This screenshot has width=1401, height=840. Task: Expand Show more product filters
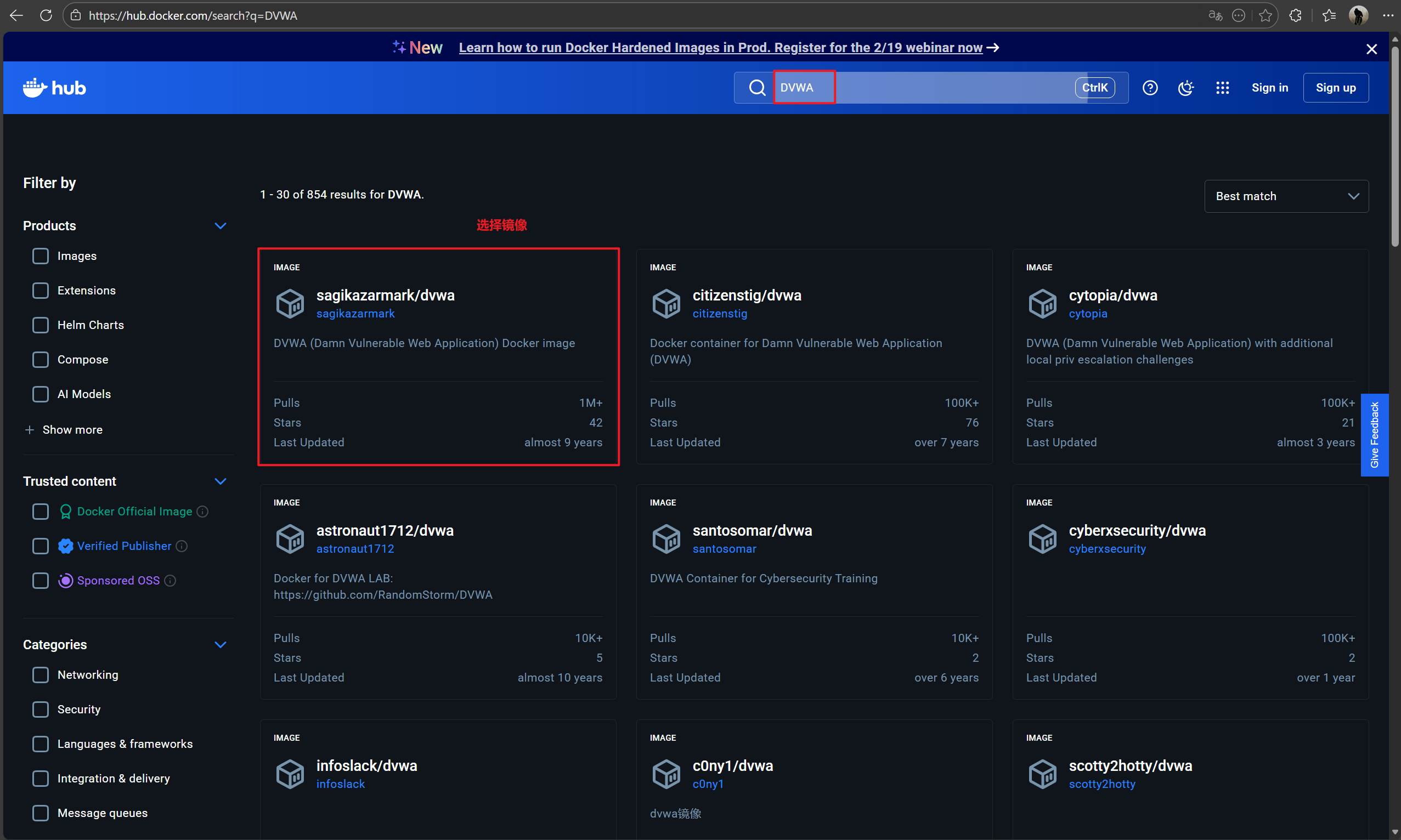tap(64, 430)
